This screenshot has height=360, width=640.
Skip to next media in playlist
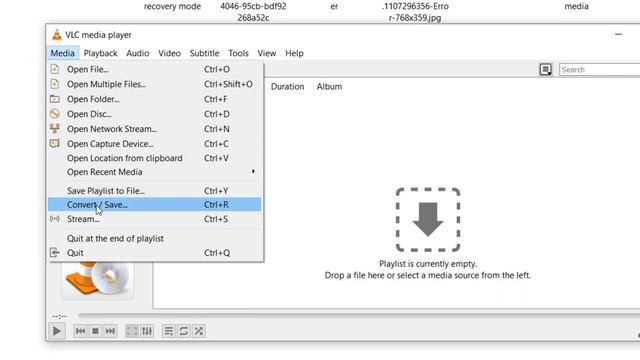point(110,331)
